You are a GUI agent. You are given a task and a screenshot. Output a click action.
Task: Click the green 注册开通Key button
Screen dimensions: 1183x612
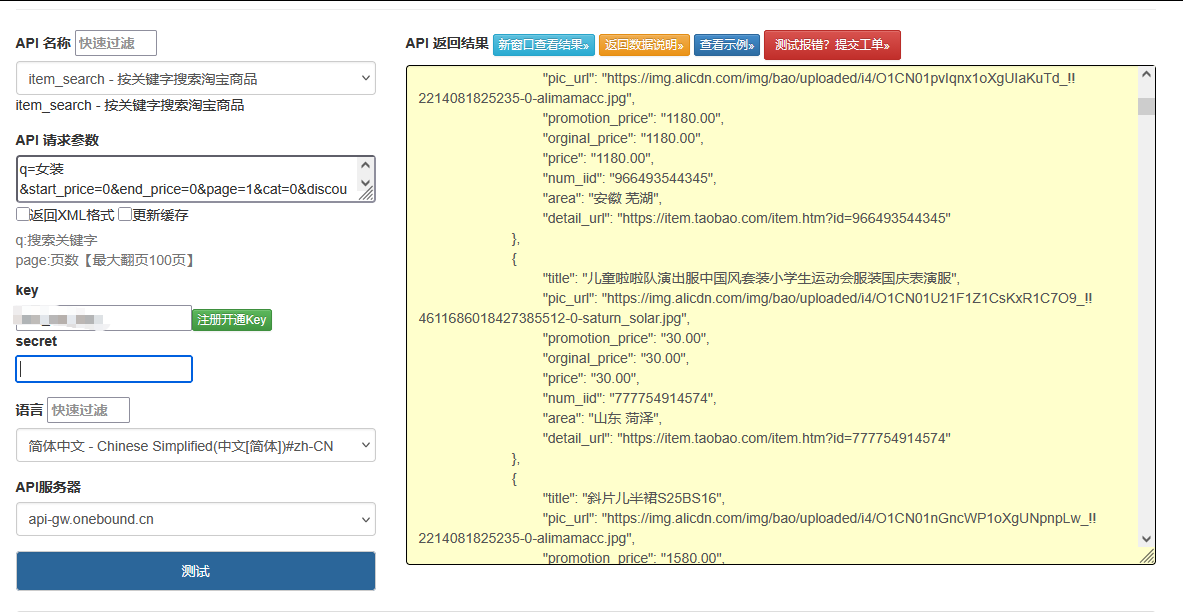(231, 320)
